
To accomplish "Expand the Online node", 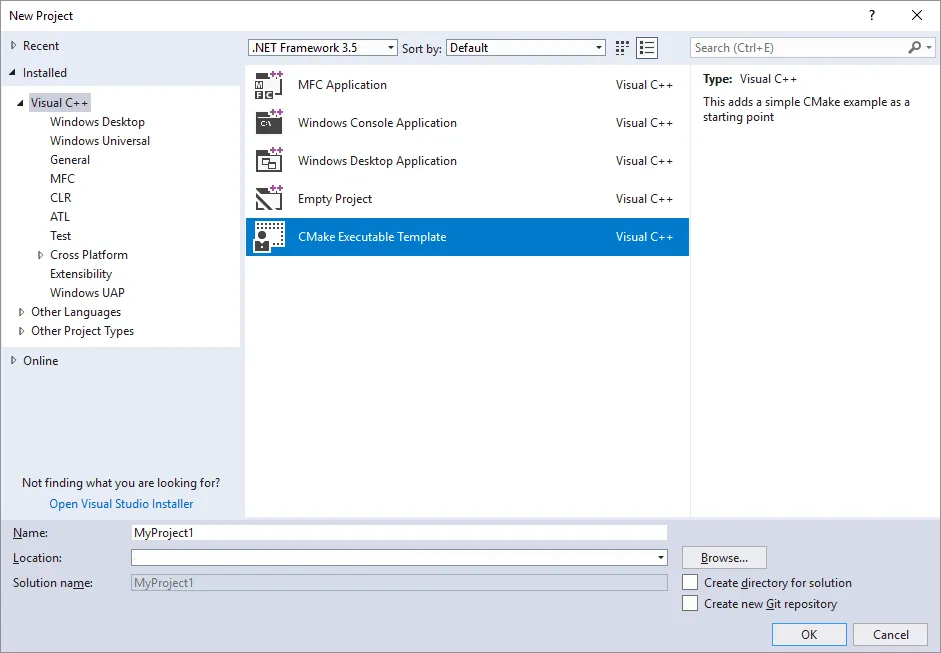I will point(13,361).
